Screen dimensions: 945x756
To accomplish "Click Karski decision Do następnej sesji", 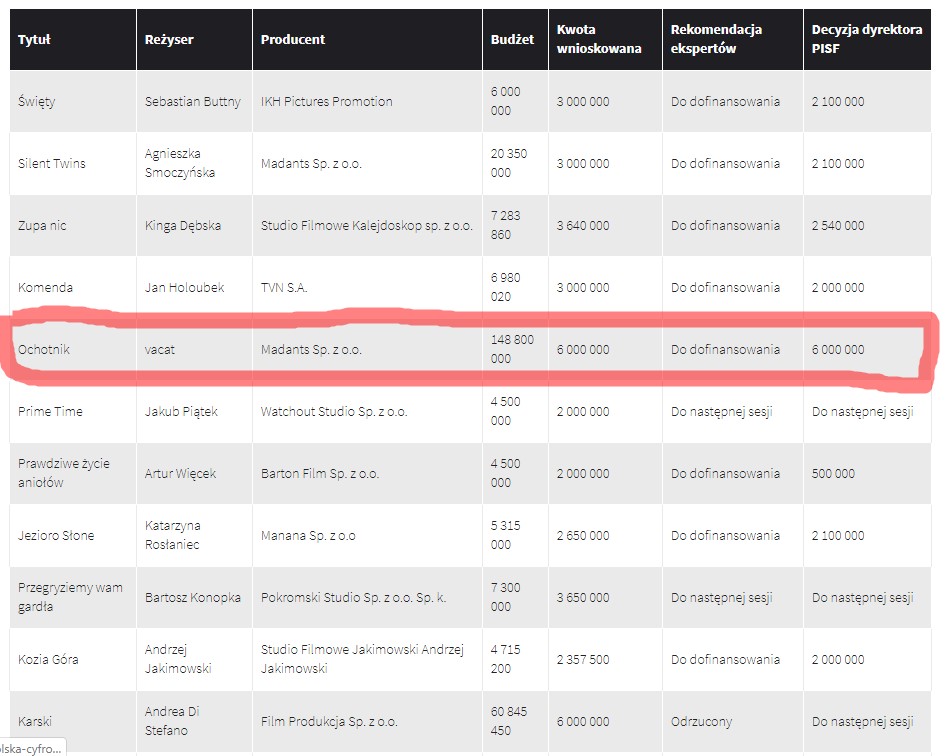I will pos(862,722).
